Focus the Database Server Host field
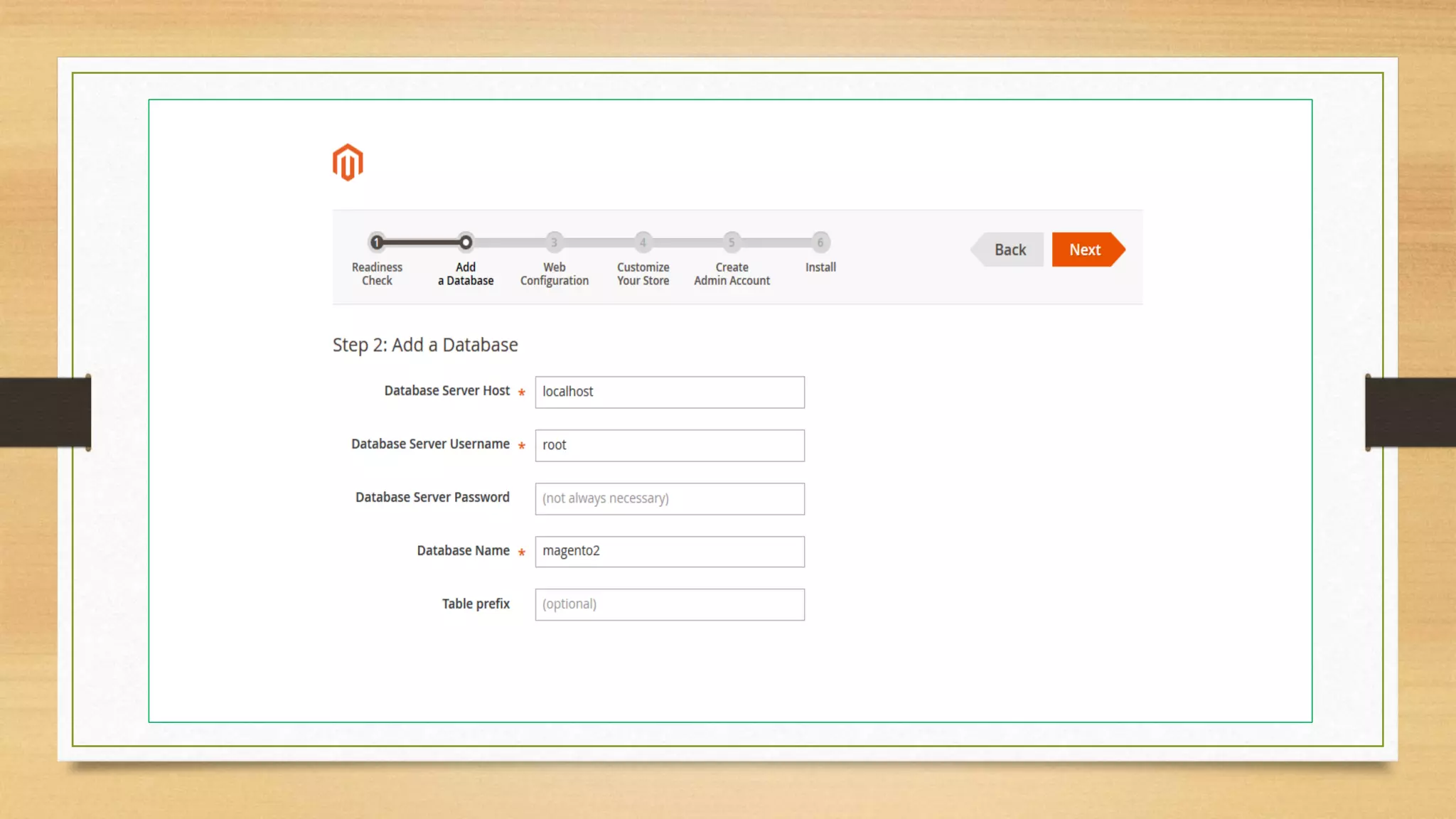1456x819 pixels. tap(669, 392)
